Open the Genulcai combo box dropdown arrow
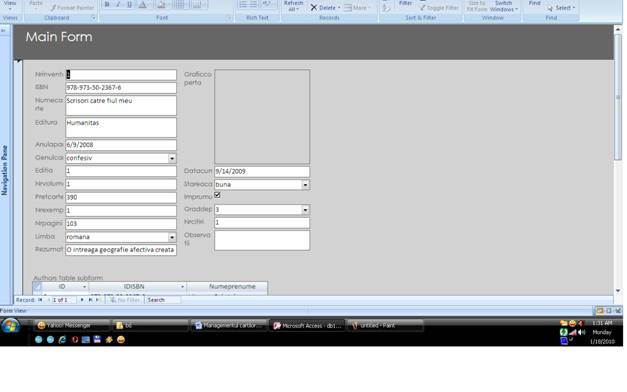The height and width of the screenshot is (392, 627). coord(172,158)
